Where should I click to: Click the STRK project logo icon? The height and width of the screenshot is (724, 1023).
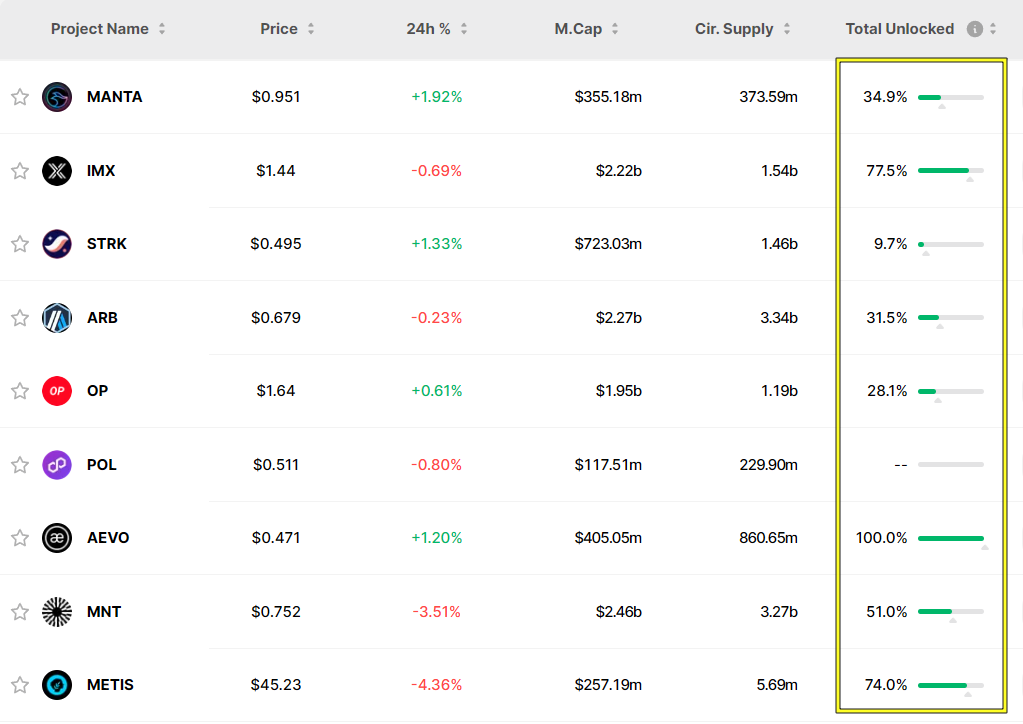[57, 244]
